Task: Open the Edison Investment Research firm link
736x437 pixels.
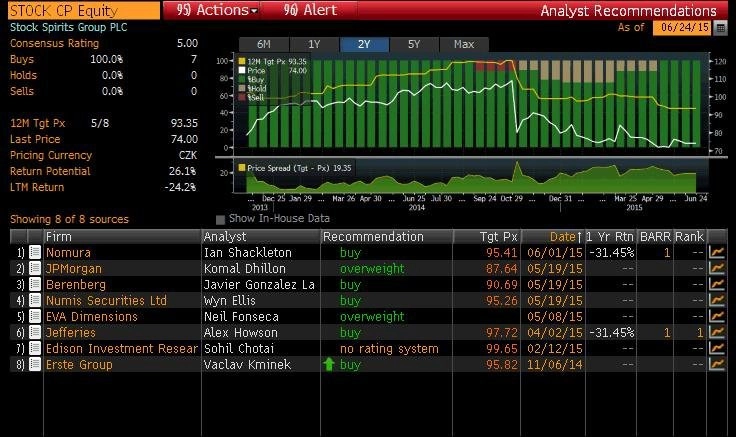Action: pos(122,348)
